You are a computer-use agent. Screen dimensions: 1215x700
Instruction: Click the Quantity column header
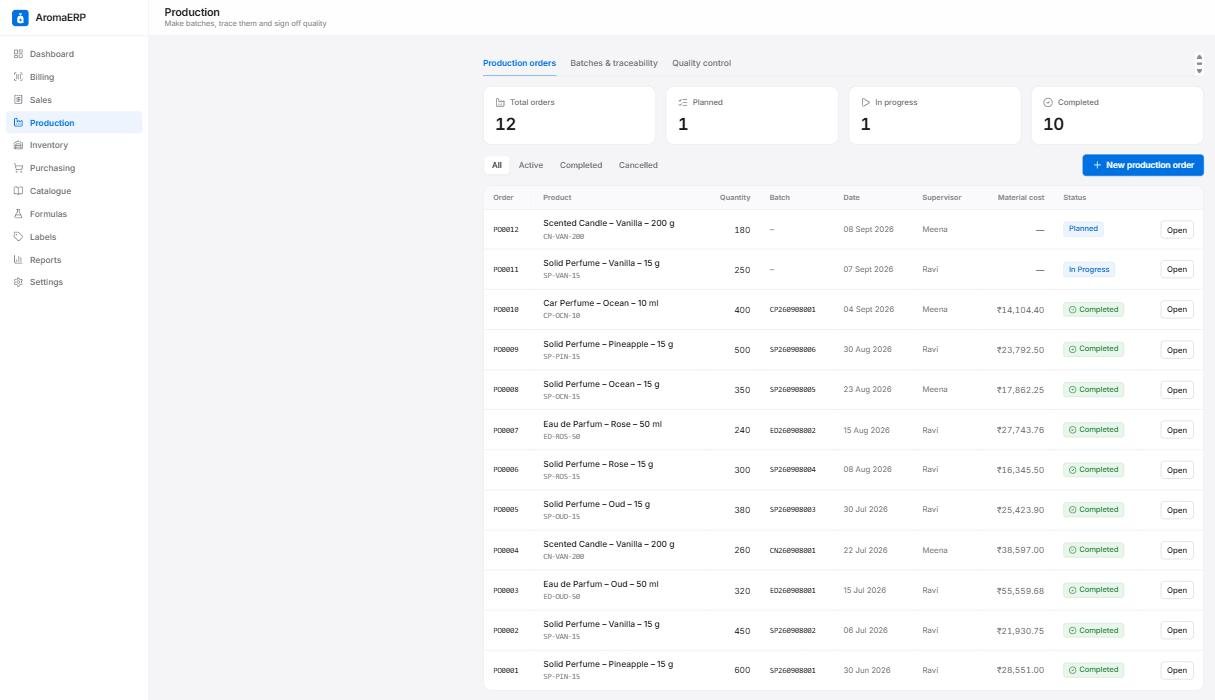[x=735, y=198]
